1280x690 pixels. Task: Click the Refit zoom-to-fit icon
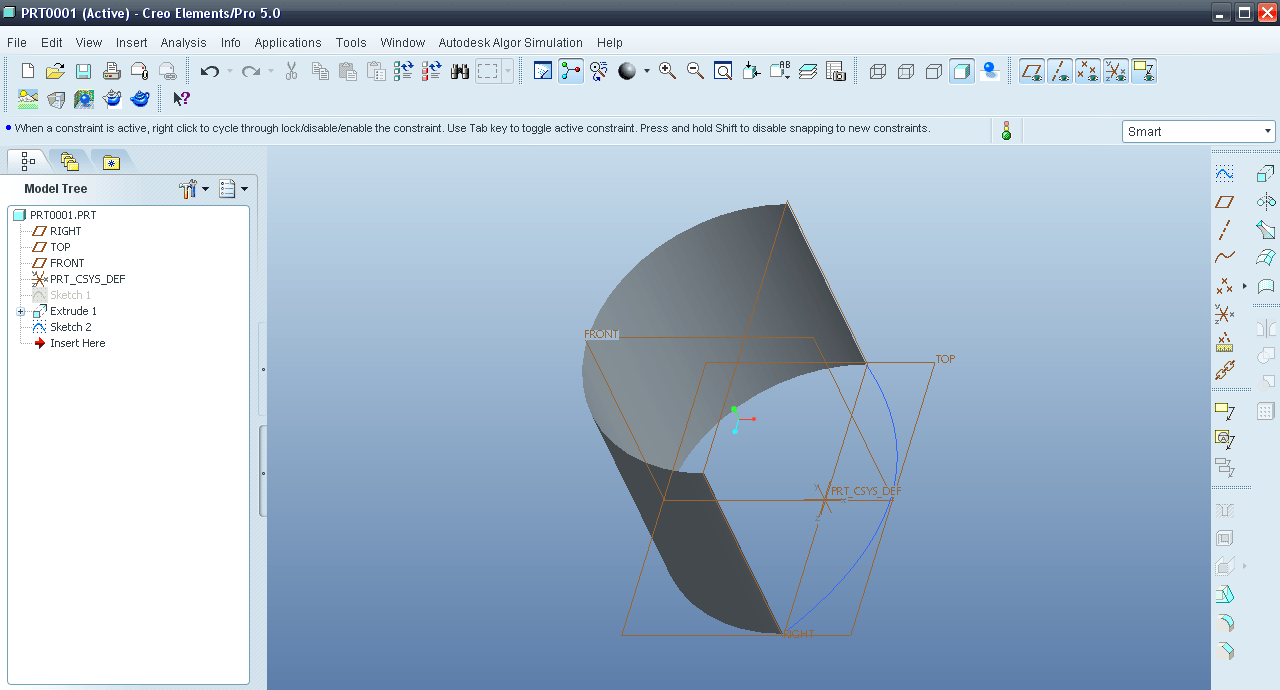coord(723,71)
